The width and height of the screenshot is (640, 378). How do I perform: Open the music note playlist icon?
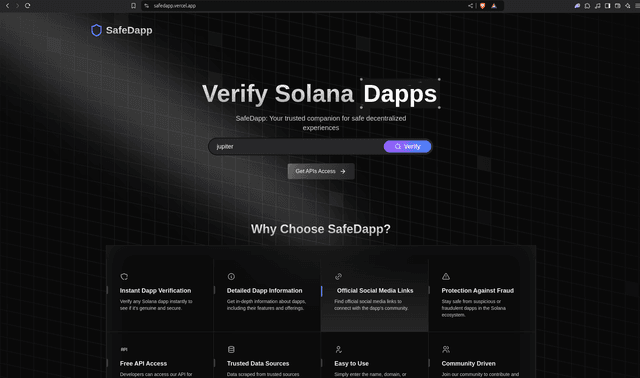point(598,6)
